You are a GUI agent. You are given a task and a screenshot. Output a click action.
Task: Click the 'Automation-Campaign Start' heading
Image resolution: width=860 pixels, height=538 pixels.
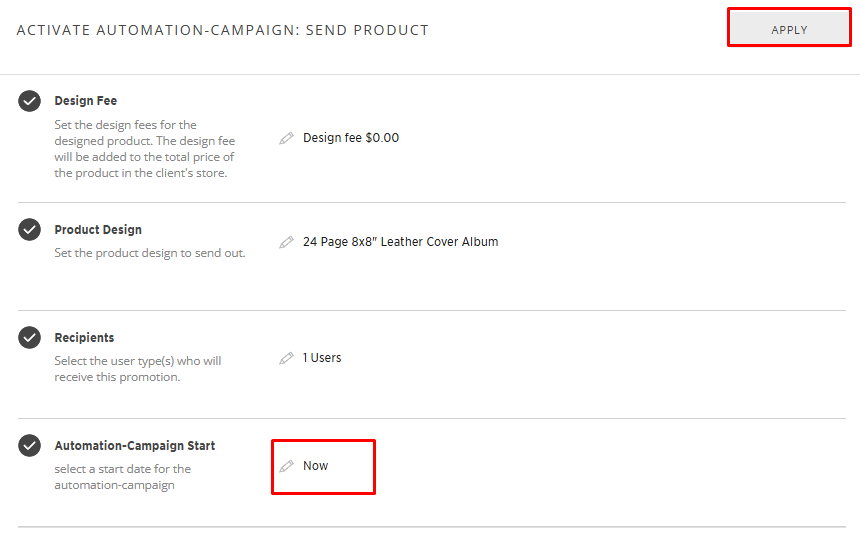tap(135, 446)
